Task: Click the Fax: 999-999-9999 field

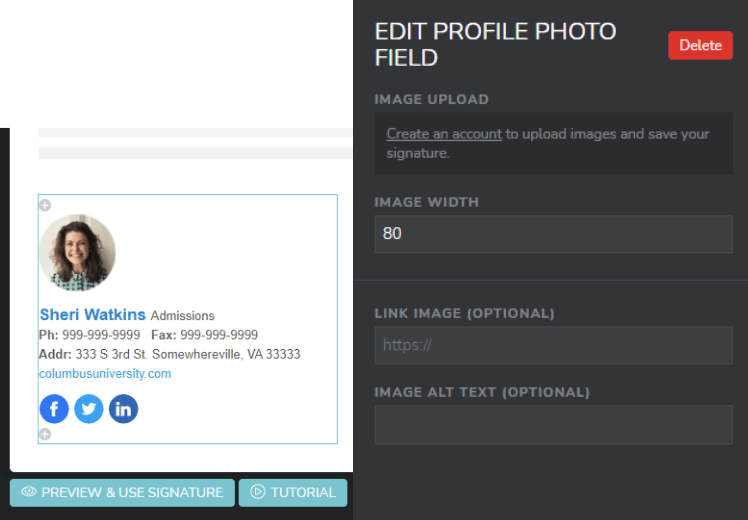Action: 204,335
